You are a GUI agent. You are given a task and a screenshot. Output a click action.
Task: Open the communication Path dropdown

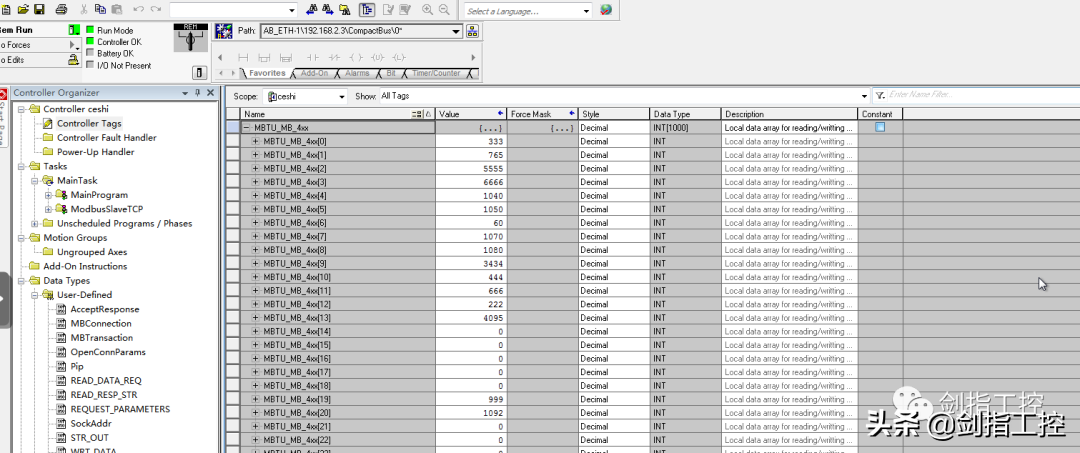(456, 31)
